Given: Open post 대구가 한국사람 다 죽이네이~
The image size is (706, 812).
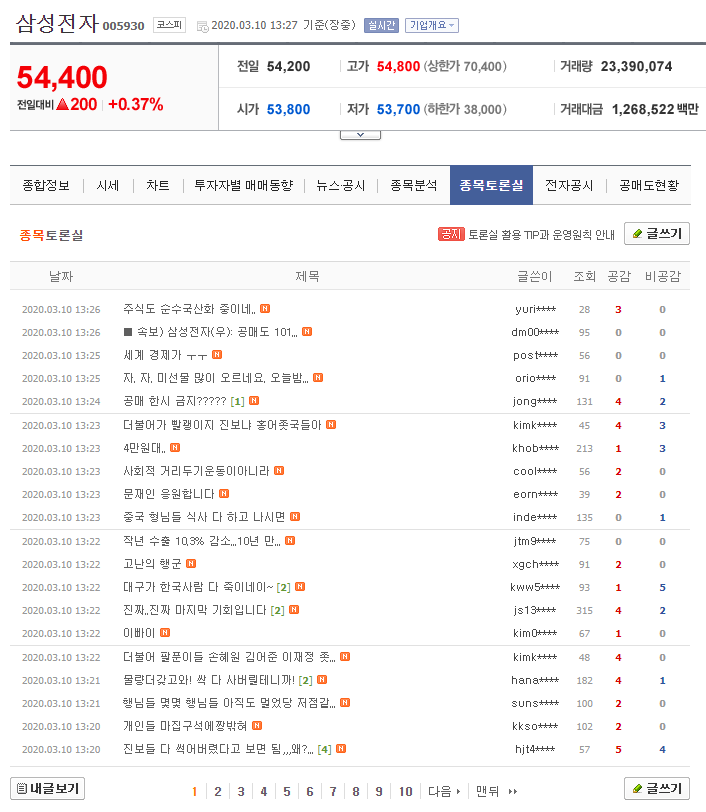Looking at the screenshot, I should (198, 587).
